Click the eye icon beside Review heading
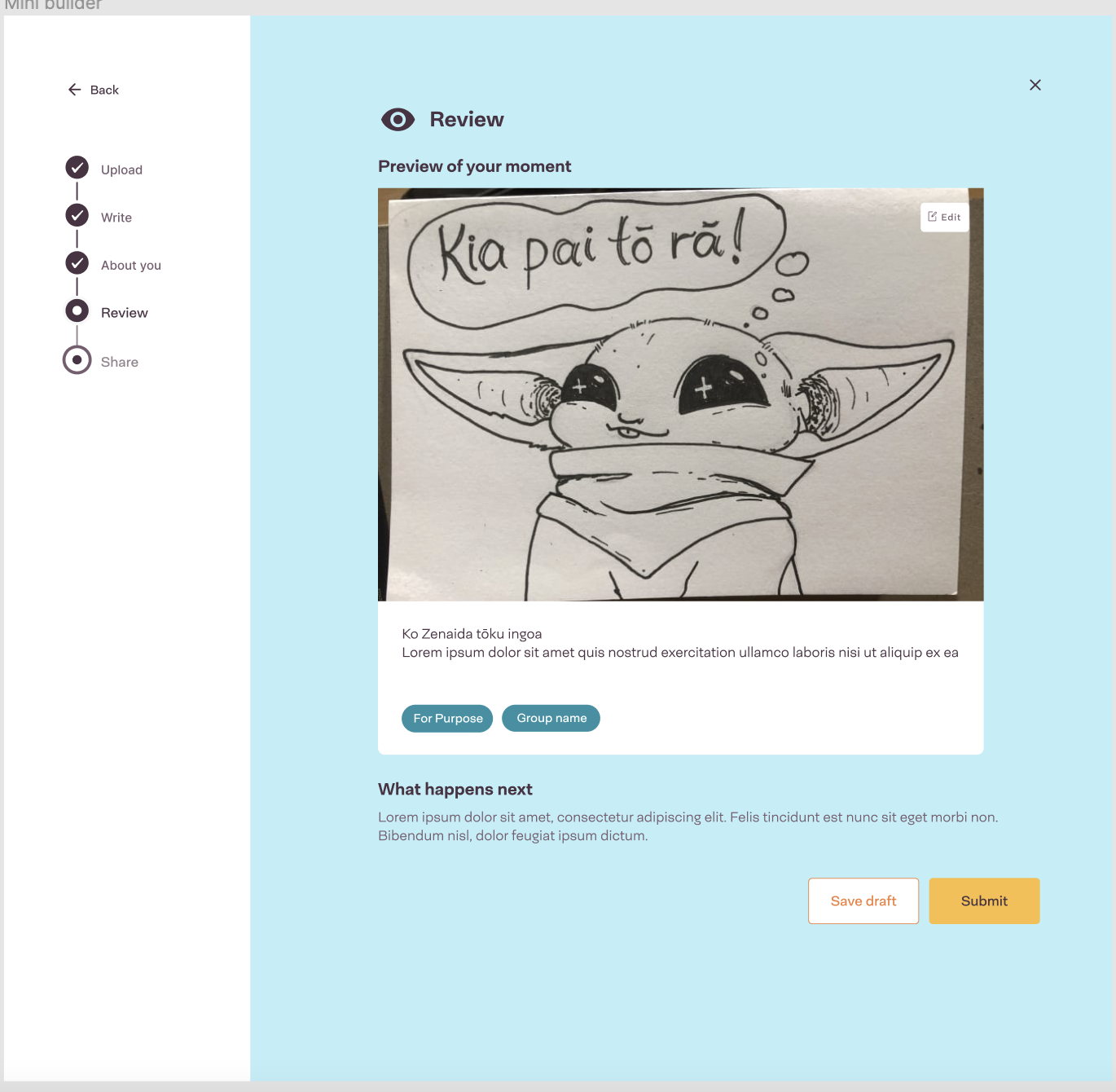The height and width of the screenshot is (1092, 1116). (x=398, y=120)
